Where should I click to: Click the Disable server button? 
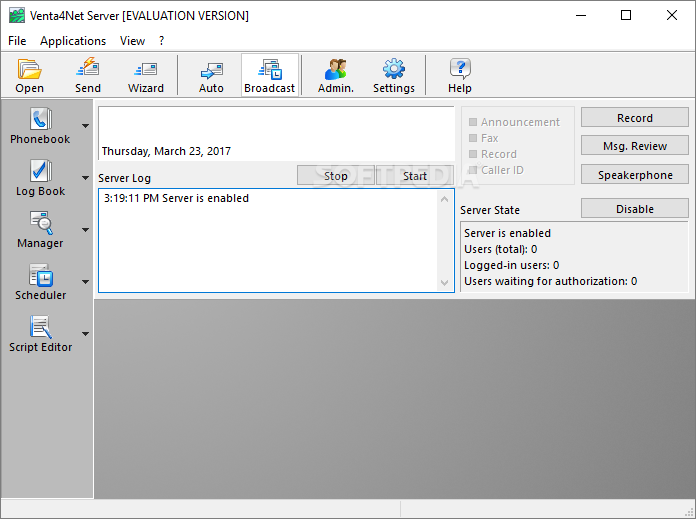635,209
